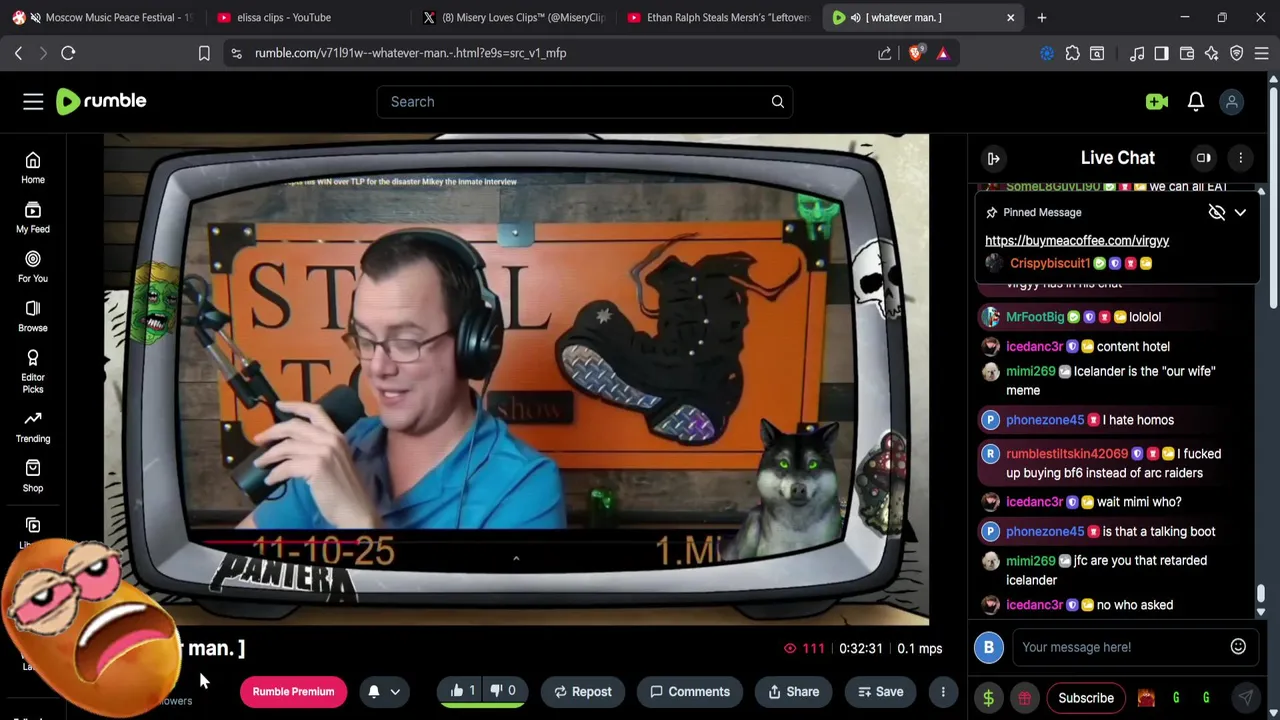Open the Comments button
This screenshot has height=720, width=1280.
tap(690, 691)
